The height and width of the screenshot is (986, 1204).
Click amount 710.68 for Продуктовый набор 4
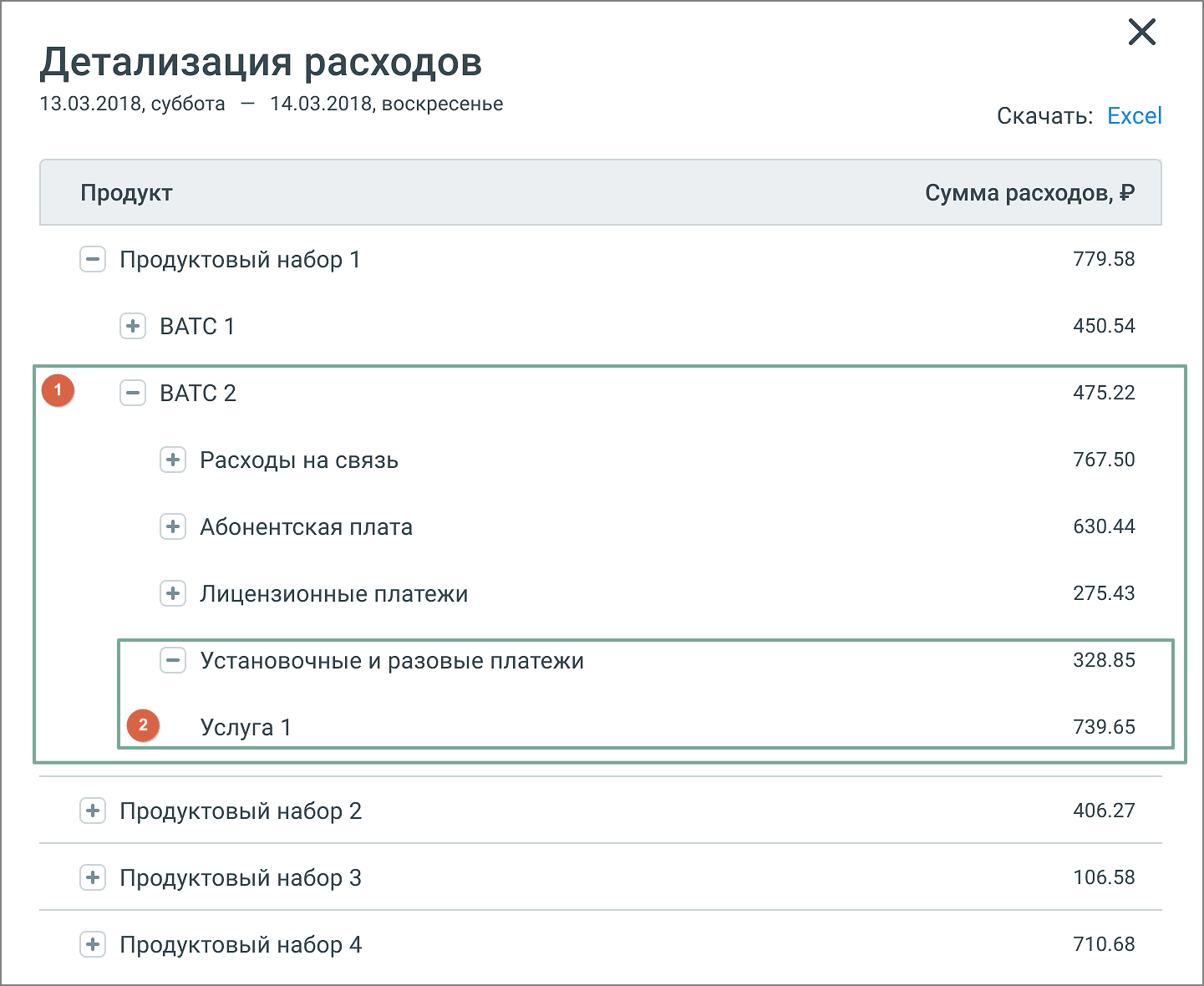coord(1104,944)
